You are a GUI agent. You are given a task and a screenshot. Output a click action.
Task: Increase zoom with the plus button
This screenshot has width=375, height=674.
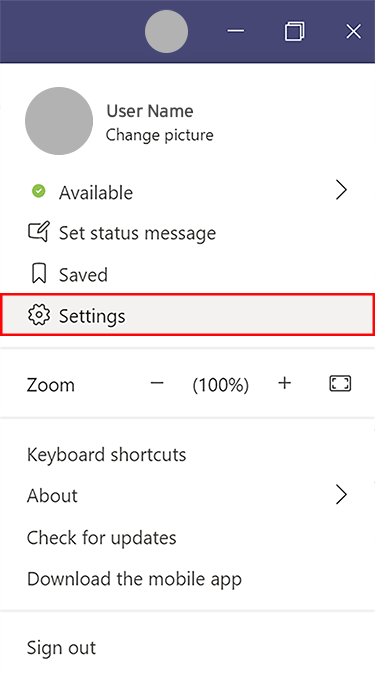(x=285, y=383)
